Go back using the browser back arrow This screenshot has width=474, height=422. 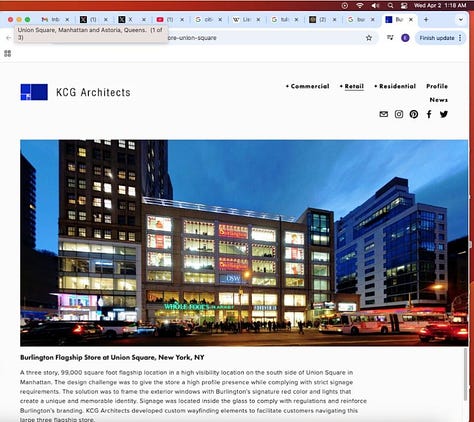[9, 38]
